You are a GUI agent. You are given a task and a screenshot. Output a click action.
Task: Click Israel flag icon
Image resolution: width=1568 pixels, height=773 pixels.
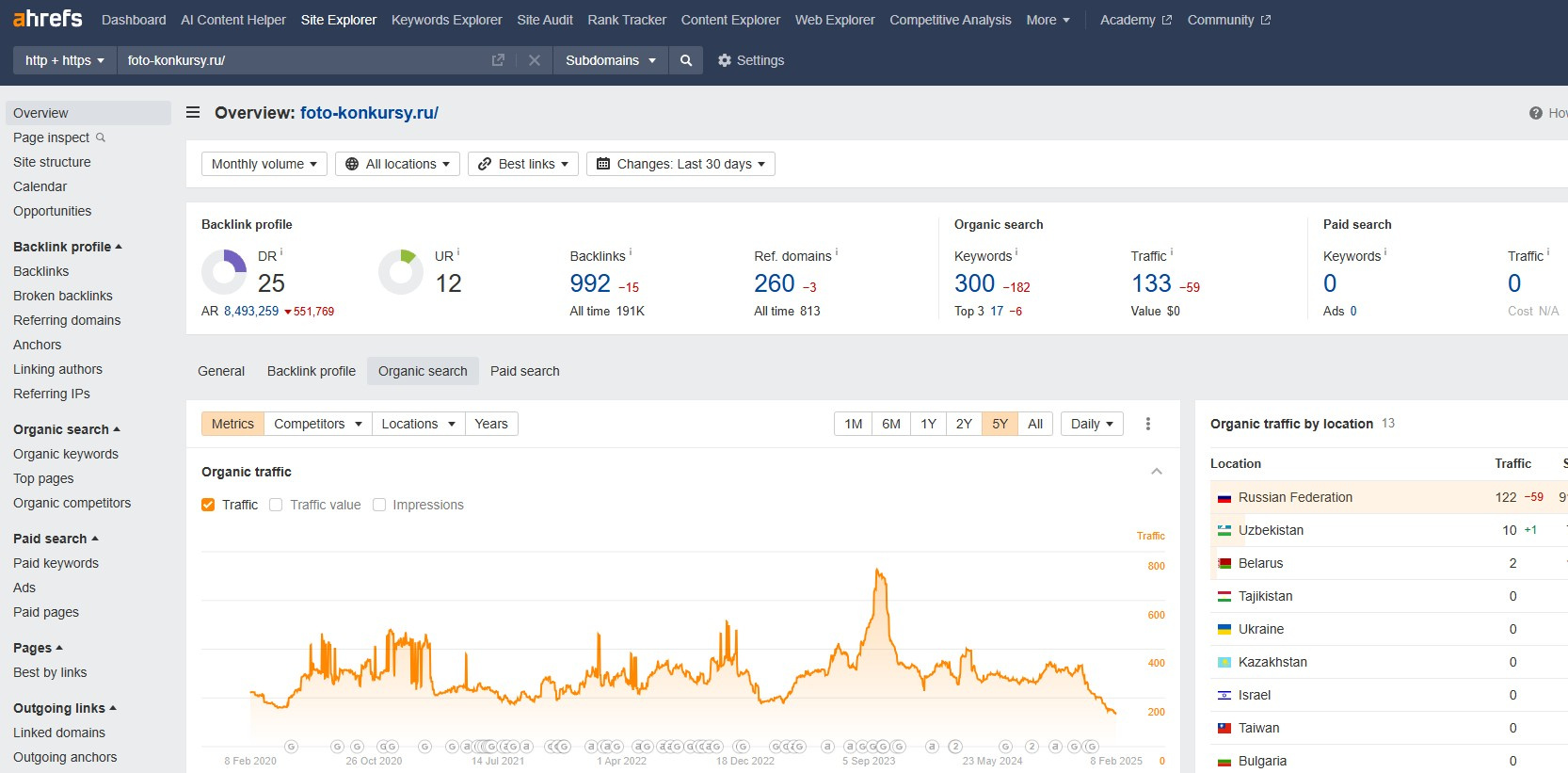[x=1224, y=696]
